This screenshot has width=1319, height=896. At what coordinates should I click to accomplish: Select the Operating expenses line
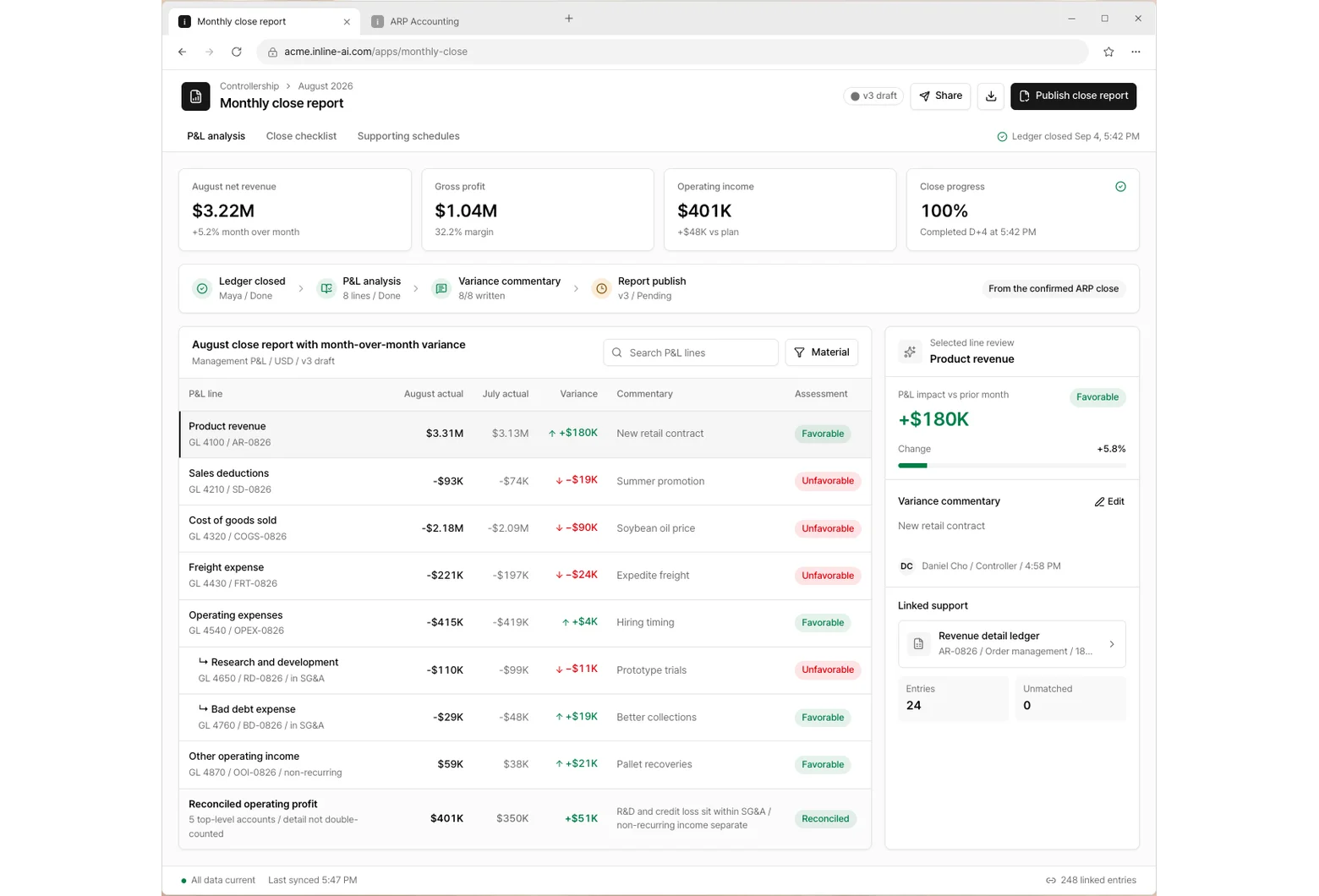[x=525, y=623]
